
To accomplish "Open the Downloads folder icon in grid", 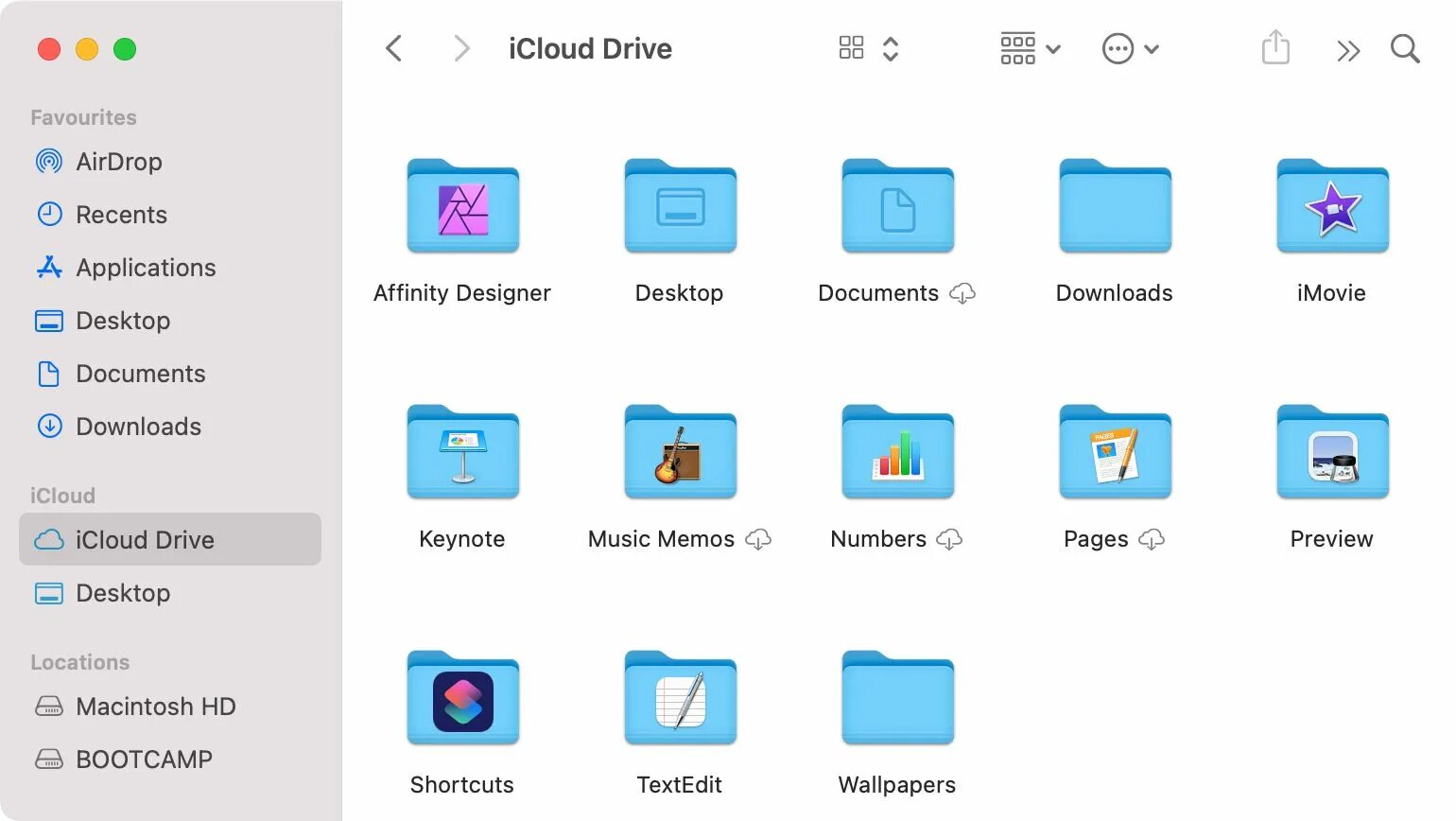I will [1115, 205].
